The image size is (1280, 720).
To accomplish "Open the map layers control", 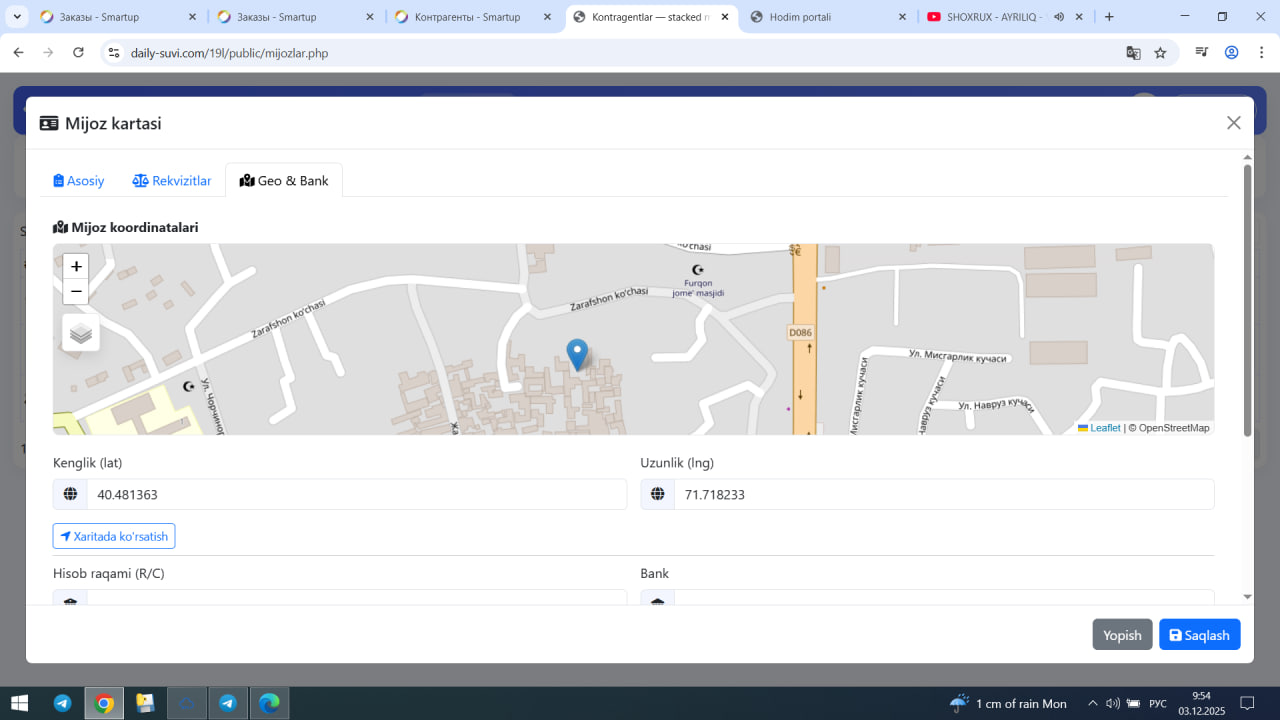I will [x=81, y=333].
